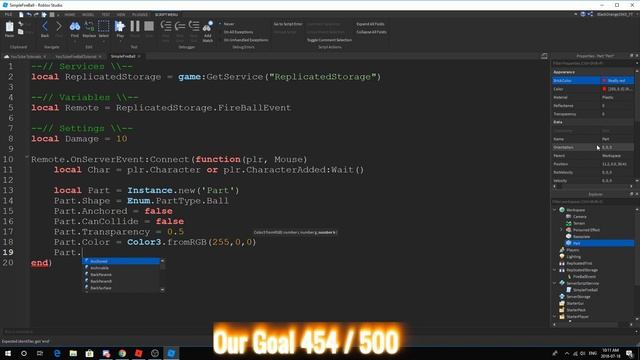Click the undo arrow in quick access bar
The width and height of the screenshot is (640, 360).
pos(29,15)
